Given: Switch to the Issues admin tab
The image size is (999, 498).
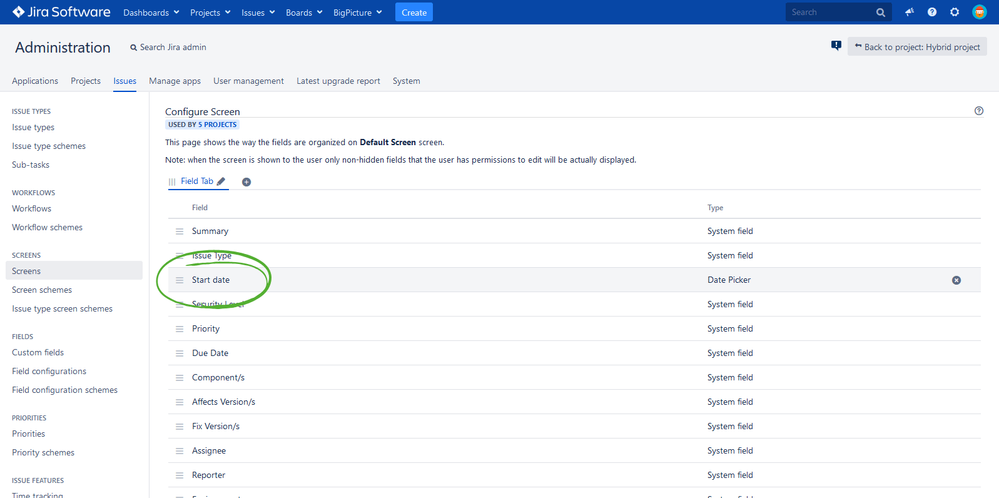Looking at the screenshot, I should (x=125, y=81).
